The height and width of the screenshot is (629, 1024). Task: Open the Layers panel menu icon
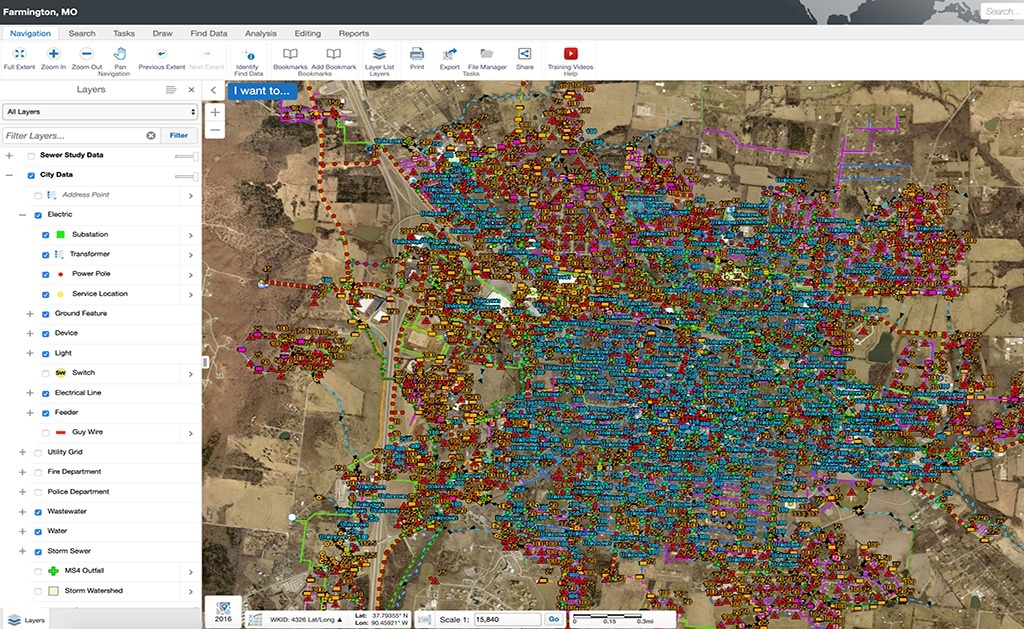(x=171, y=89)
